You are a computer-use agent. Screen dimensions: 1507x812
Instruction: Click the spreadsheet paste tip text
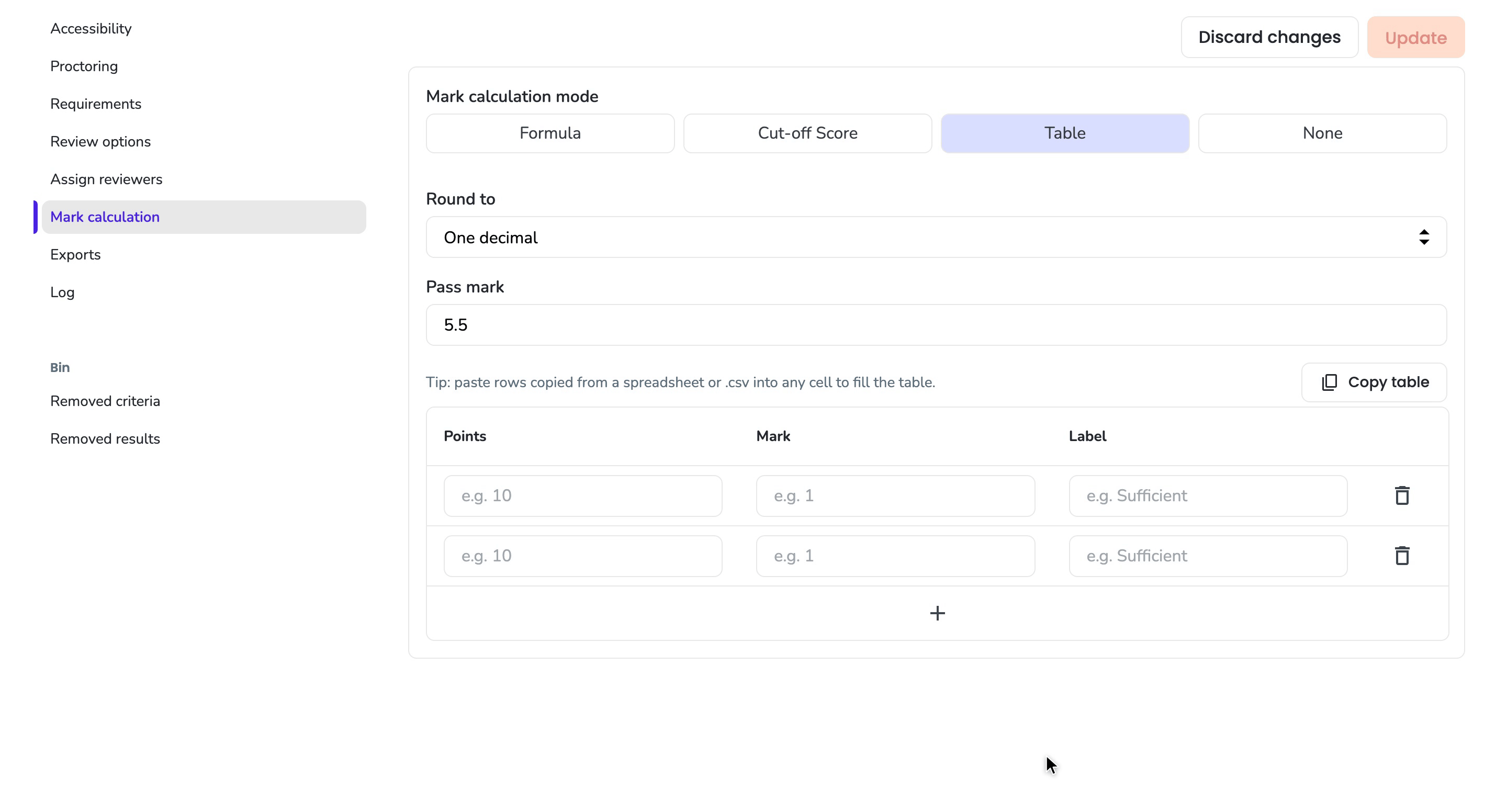[x=680, y=382]
